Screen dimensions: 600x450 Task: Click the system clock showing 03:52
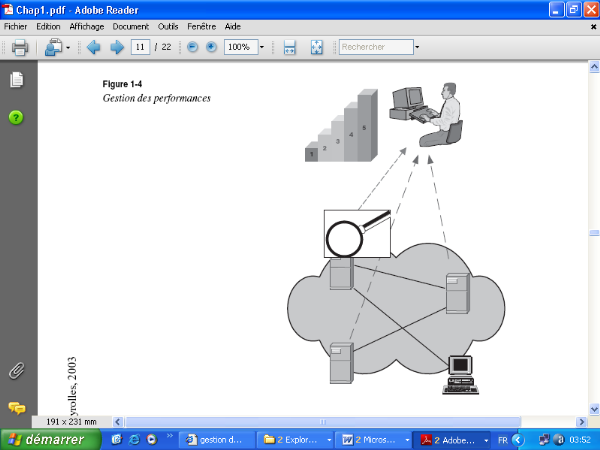coord(580,440)
